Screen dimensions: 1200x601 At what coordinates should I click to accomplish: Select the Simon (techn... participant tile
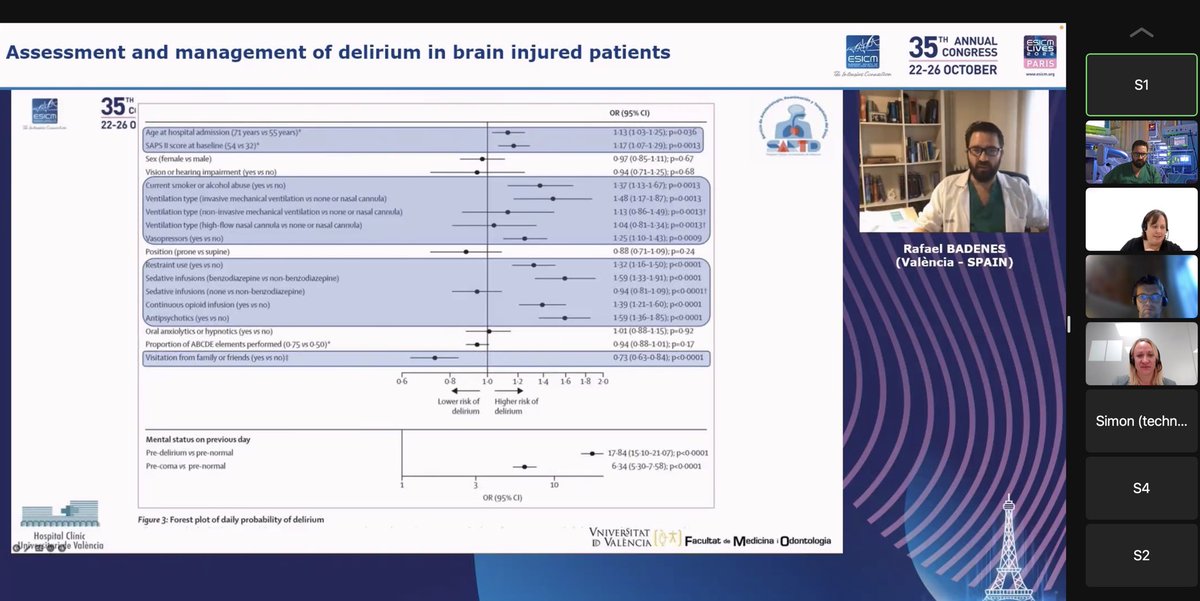[x=1141, y=421]
